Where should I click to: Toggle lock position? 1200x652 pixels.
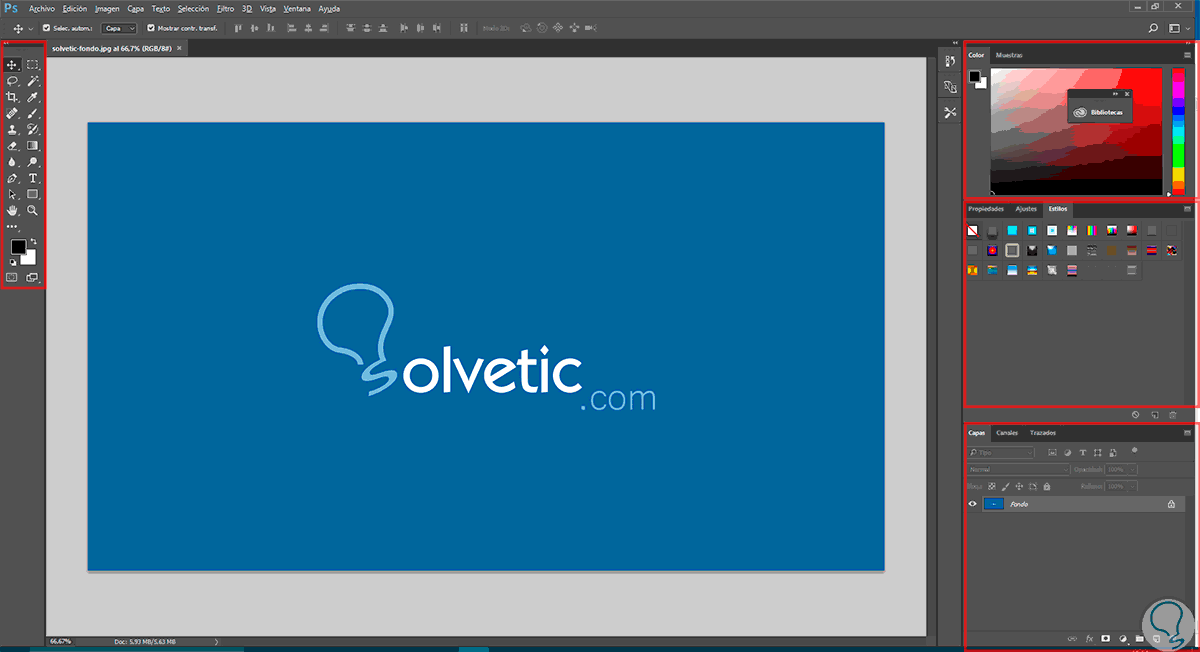point(1019,486)
